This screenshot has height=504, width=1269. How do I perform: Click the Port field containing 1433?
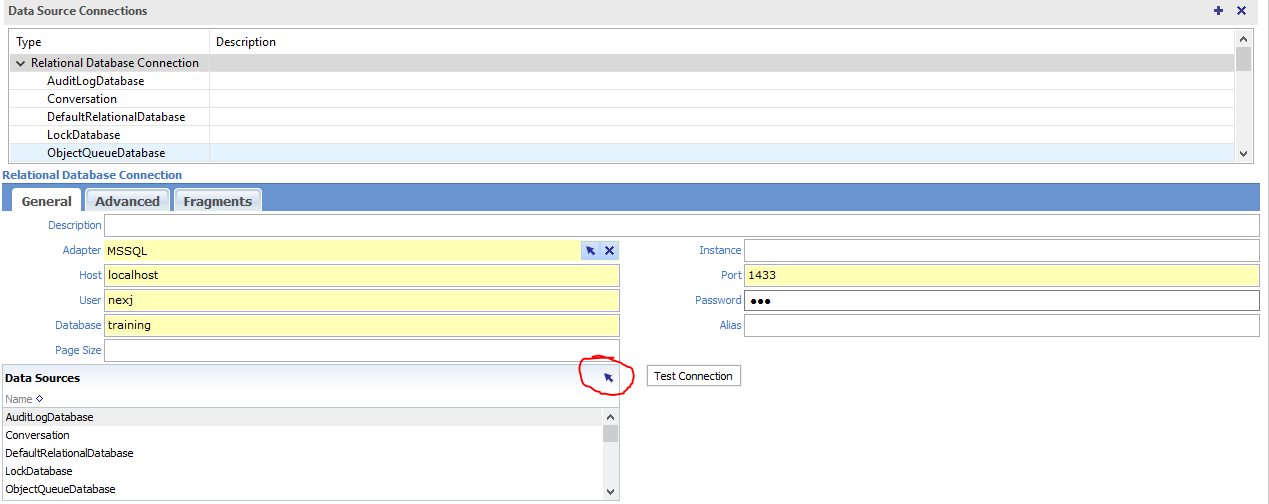click(x=1000, y=275)
